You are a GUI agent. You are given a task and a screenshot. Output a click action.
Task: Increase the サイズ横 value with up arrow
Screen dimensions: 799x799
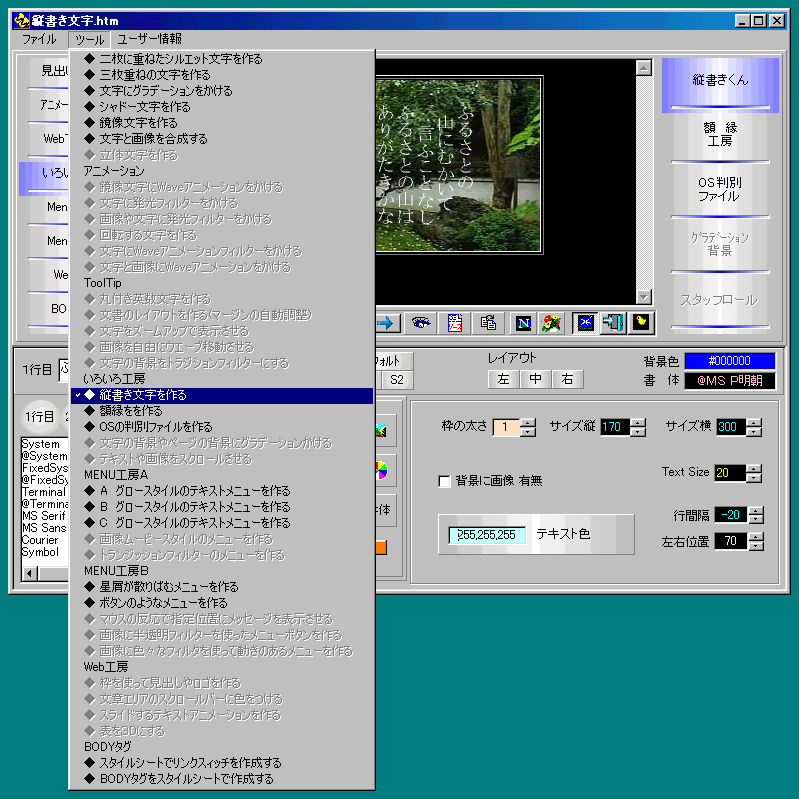click(x=755, y=422)
